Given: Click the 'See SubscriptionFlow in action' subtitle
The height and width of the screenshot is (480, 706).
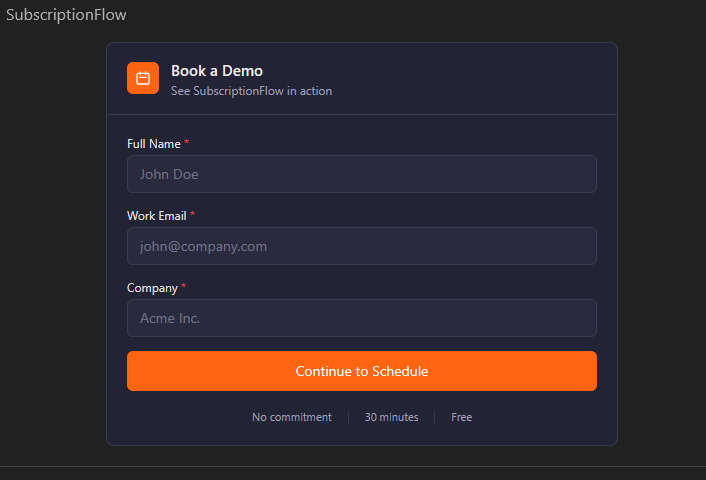Looking at the screenshot, I should coord(251,91).
